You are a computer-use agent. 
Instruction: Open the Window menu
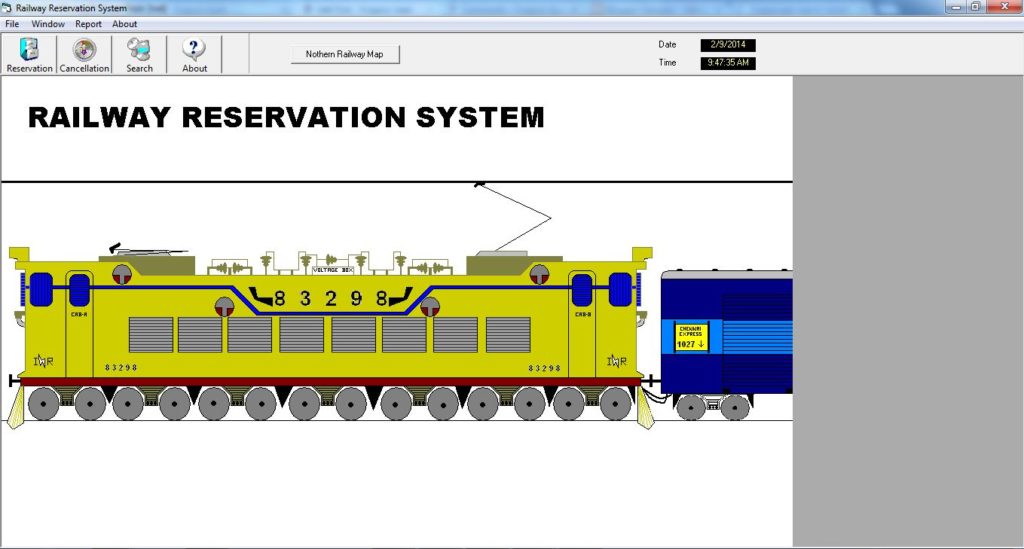[x=48, y=24]
